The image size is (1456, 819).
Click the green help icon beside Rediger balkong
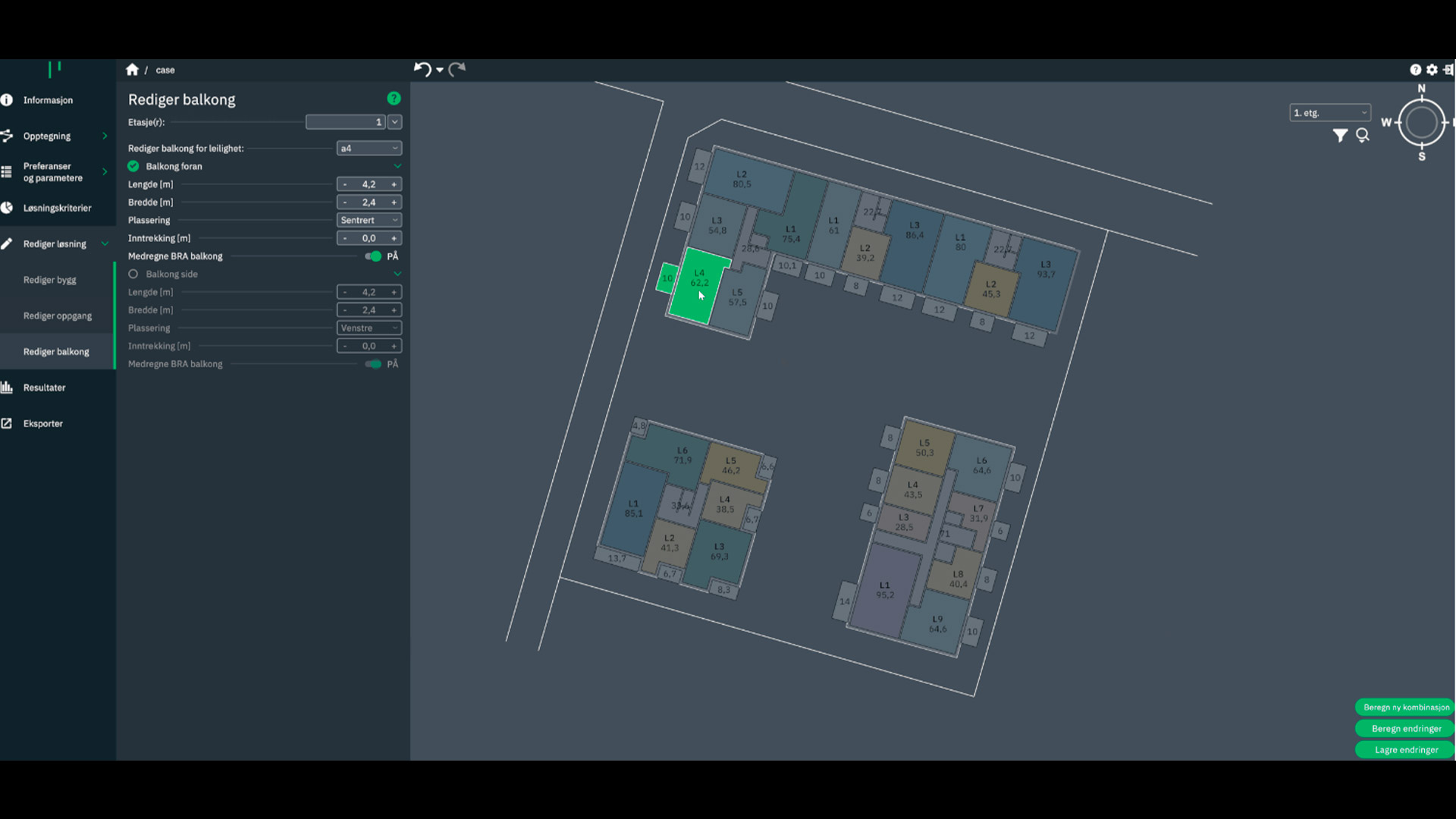coord(394,99)
